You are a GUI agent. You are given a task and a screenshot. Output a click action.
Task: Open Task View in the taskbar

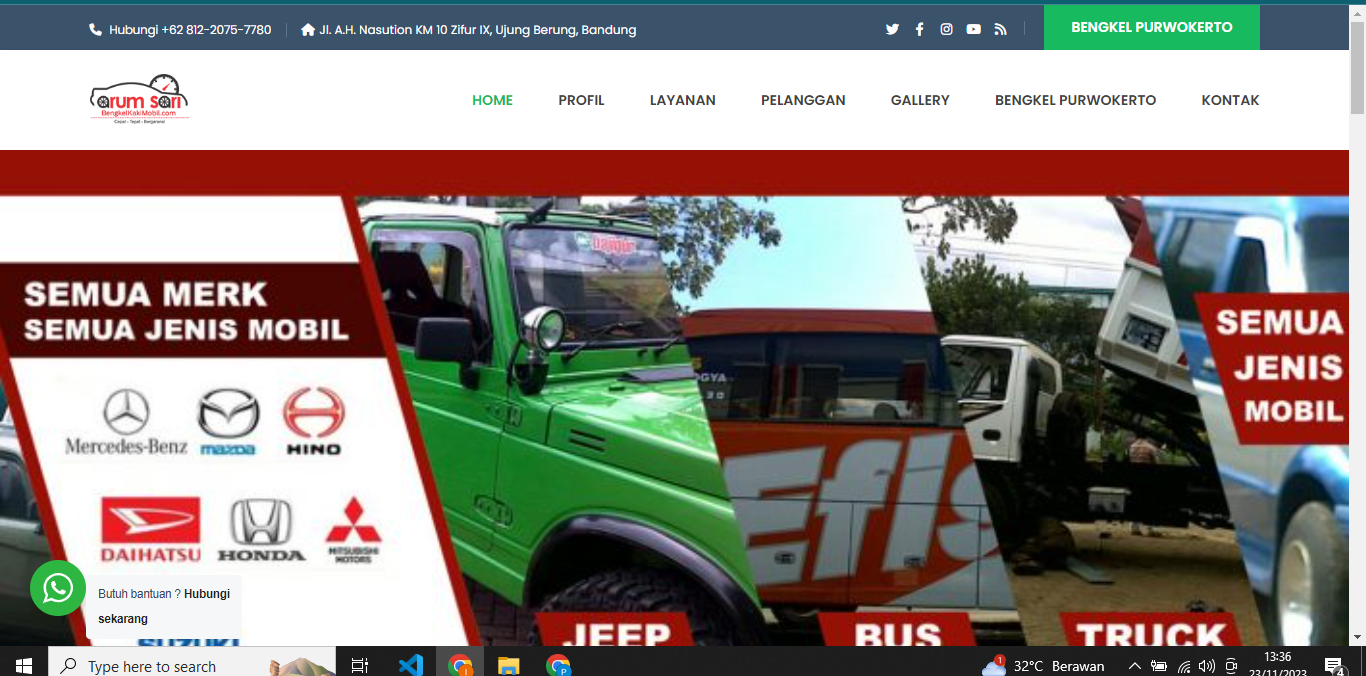pyautogui.click(x=360, y=665)
